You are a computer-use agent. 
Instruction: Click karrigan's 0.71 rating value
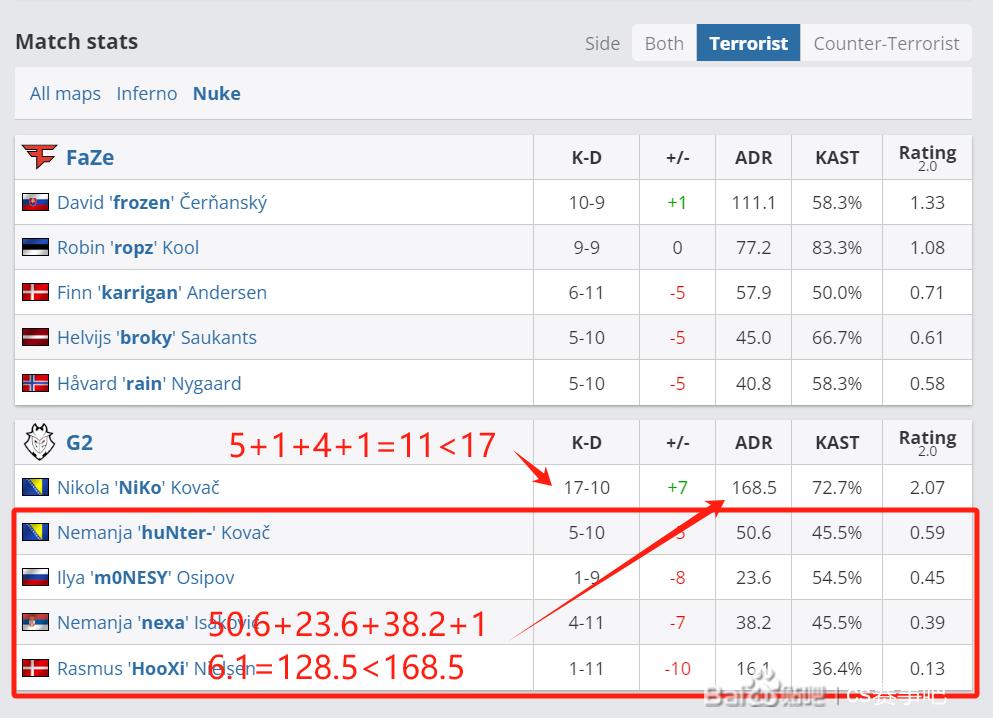[x=928, y=293]
